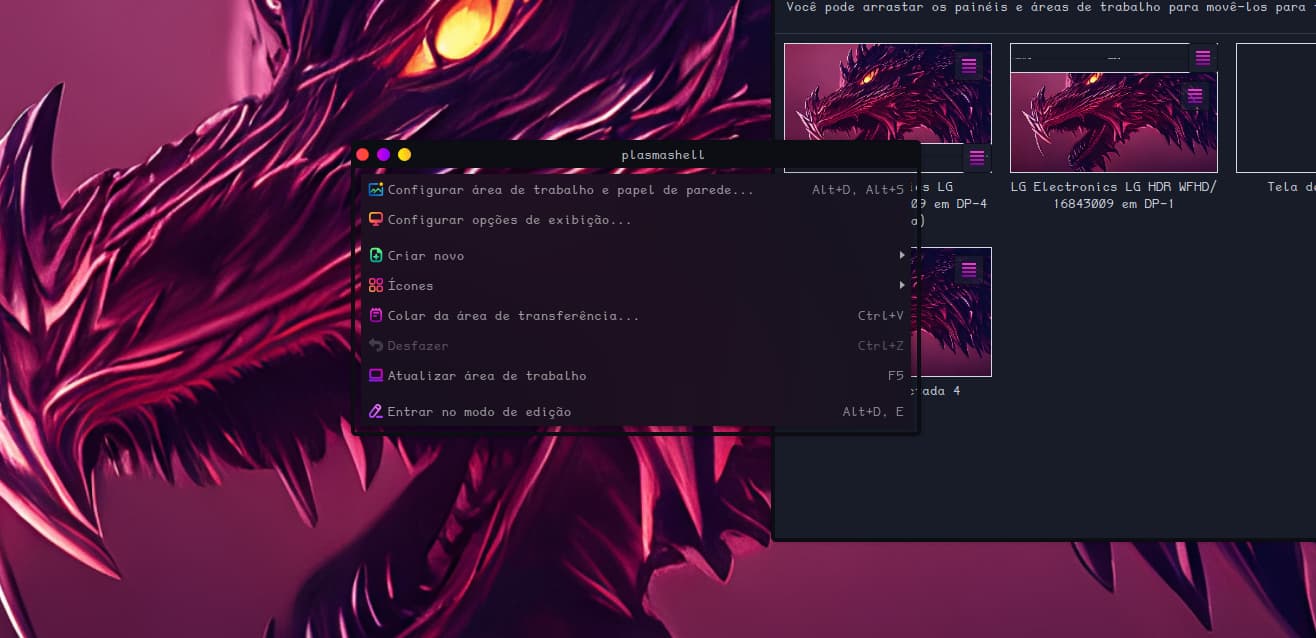Select the empty screen thumbnail labeled Tela

1276,108
